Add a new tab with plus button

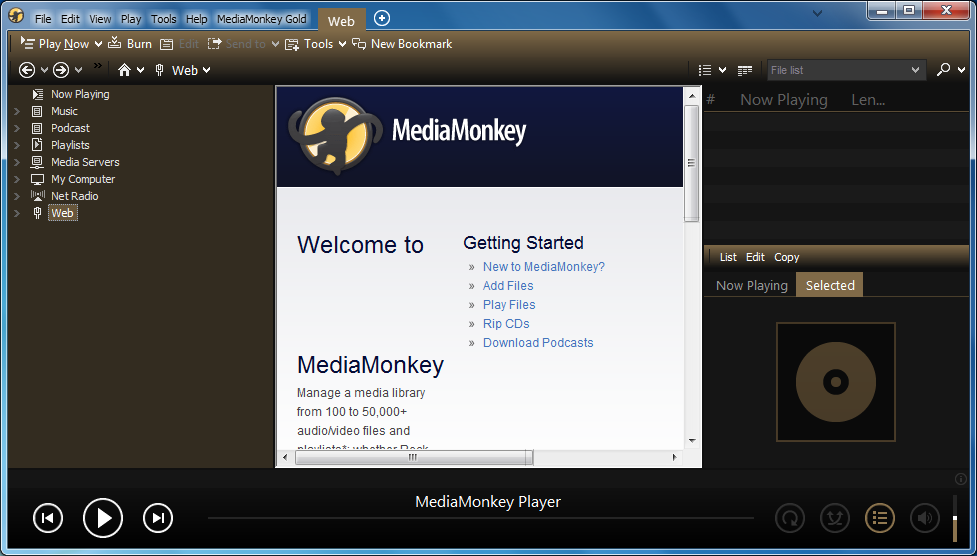382,19
